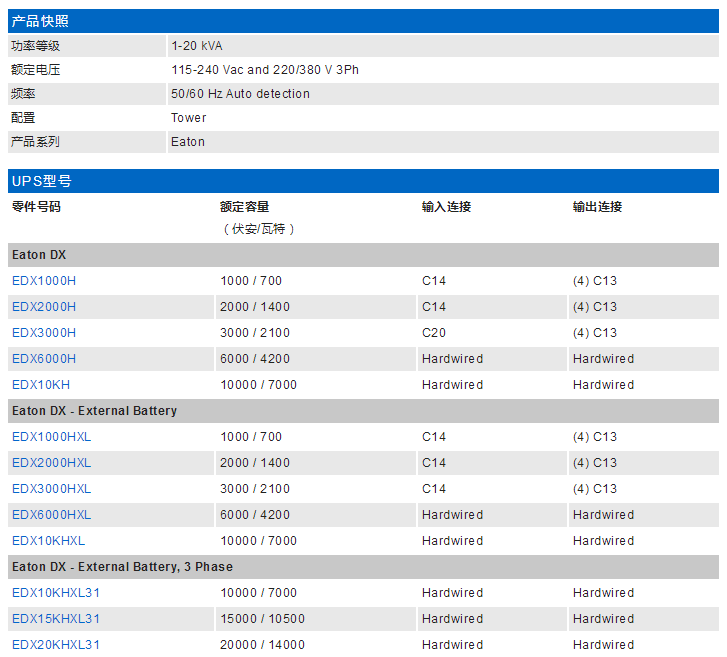727x657 pixels.
Task: Click the EDX3000H model link
Action: (x=44, y=333)
